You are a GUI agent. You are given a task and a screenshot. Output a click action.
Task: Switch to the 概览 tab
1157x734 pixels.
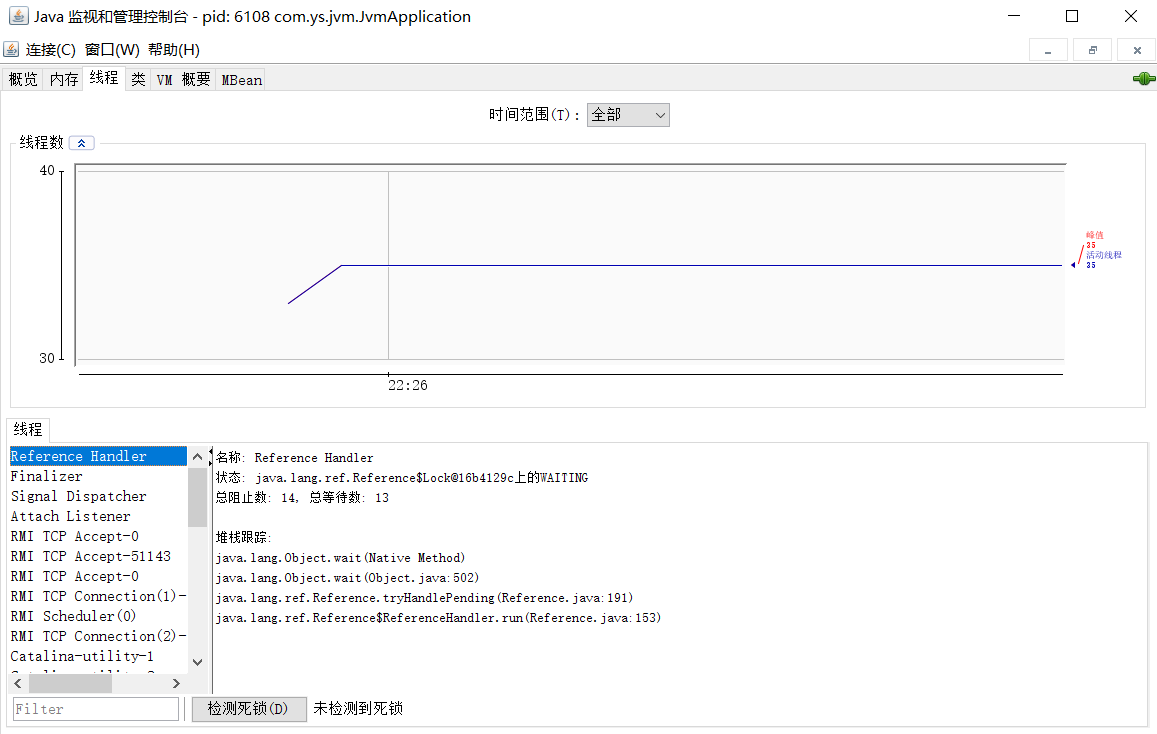click(x=23, y=80)
